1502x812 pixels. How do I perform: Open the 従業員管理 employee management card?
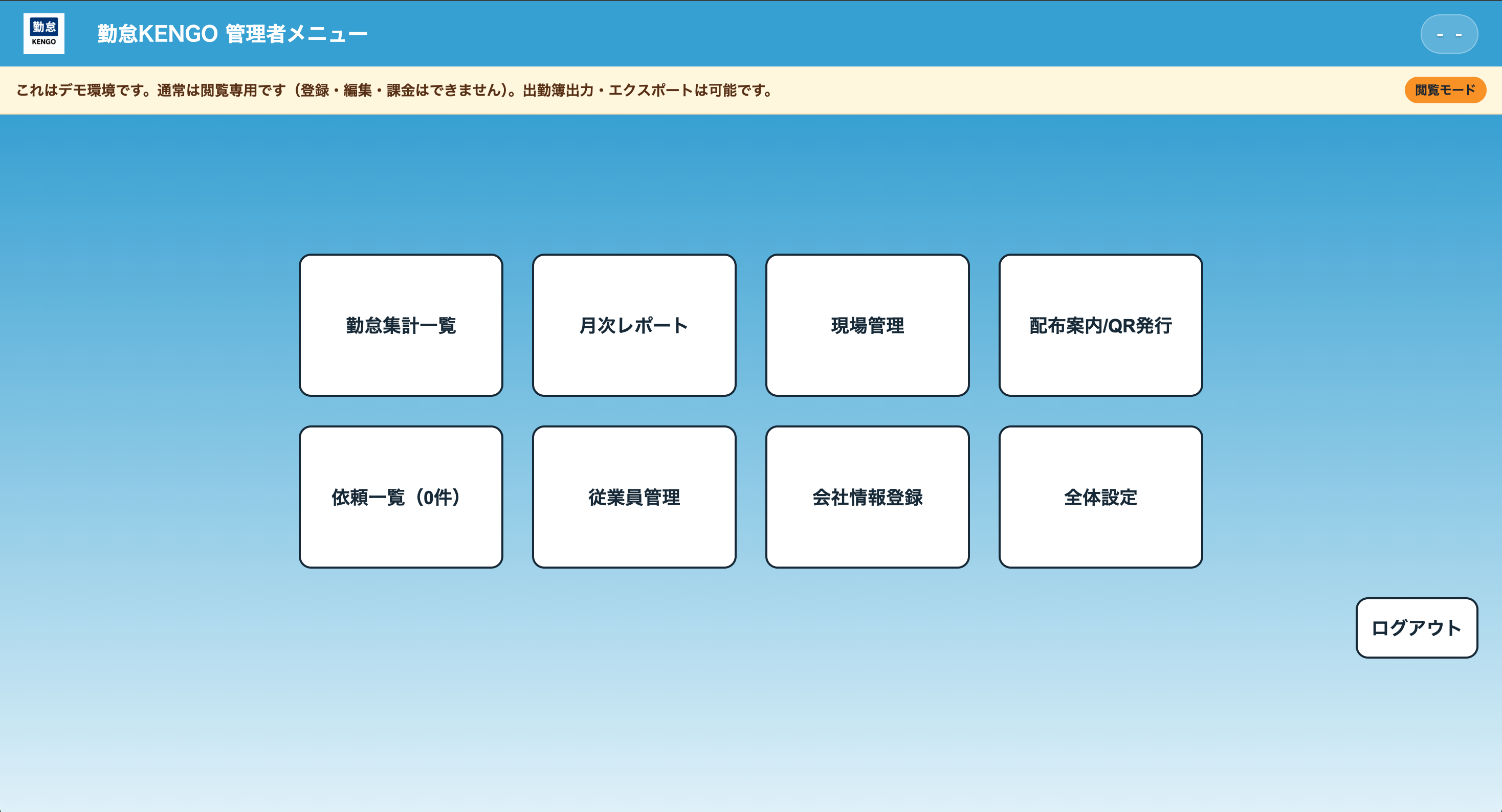(x=634, y=497)
